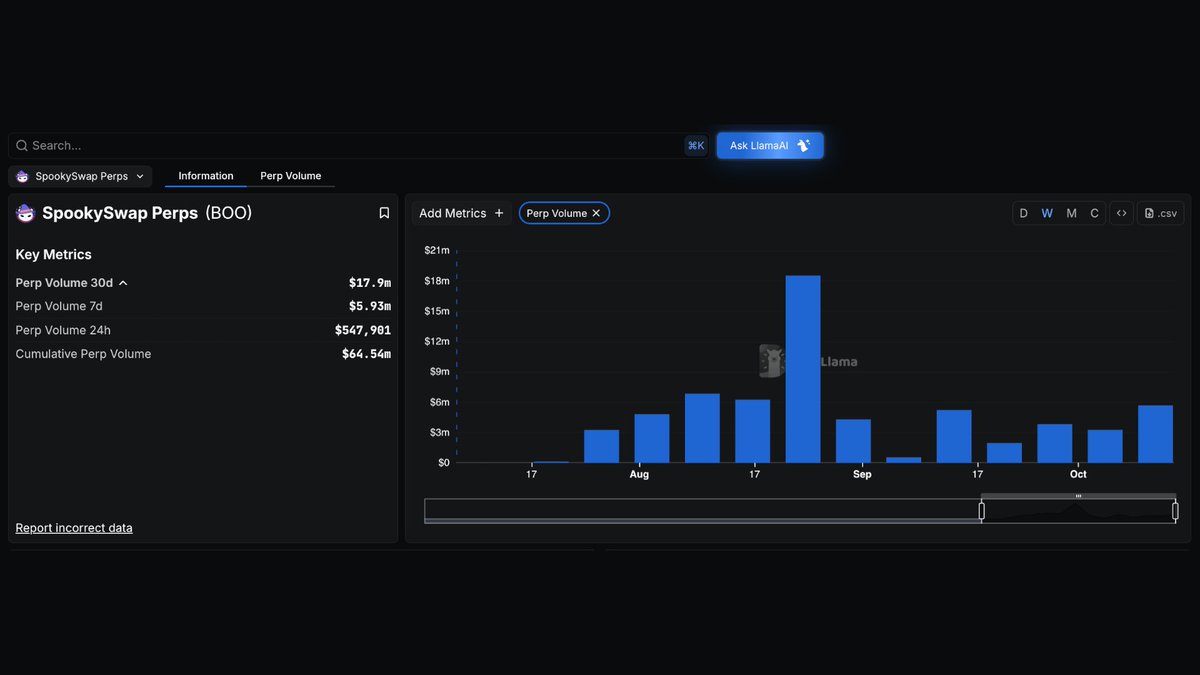Click the Perp Volume 30d value $17.9m
This screenshot has width=1200, height=675.
370,283
